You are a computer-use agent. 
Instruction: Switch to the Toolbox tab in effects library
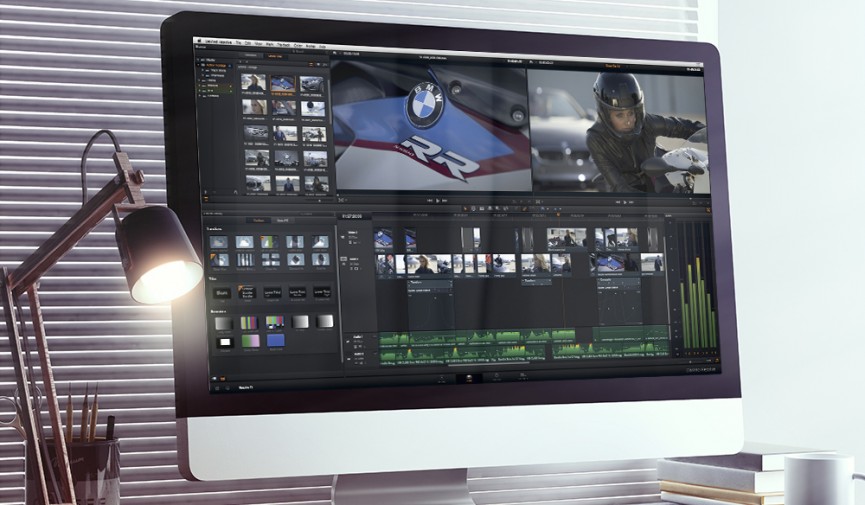tap(258, 220)
